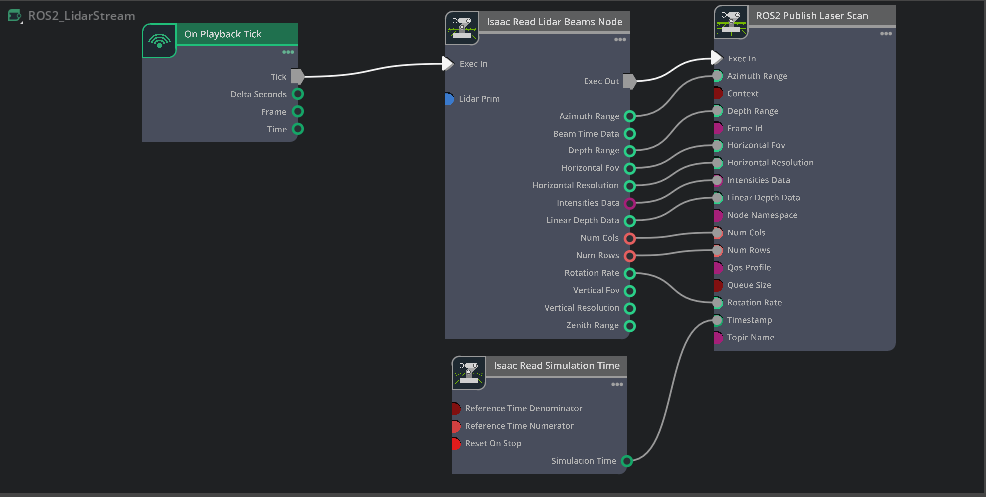Click the 'Topic Name' label text

pos(750,337)
